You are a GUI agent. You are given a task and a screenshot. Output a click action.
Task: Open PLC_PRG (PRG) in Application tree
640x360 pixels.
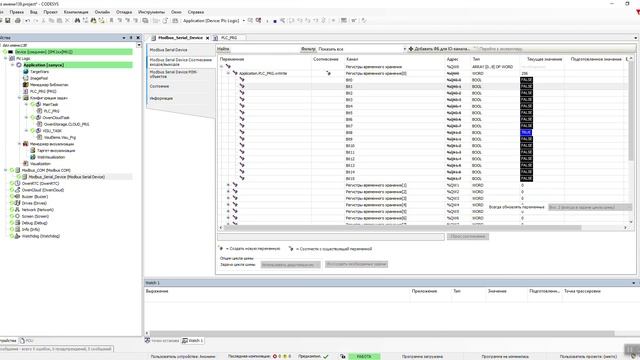click(x=43, y=91)
